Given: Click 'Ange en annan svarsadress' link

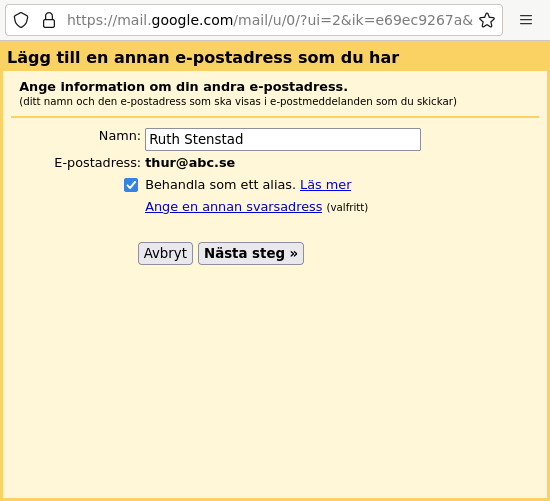Looking at the screenshot, I should click(234, 207).
